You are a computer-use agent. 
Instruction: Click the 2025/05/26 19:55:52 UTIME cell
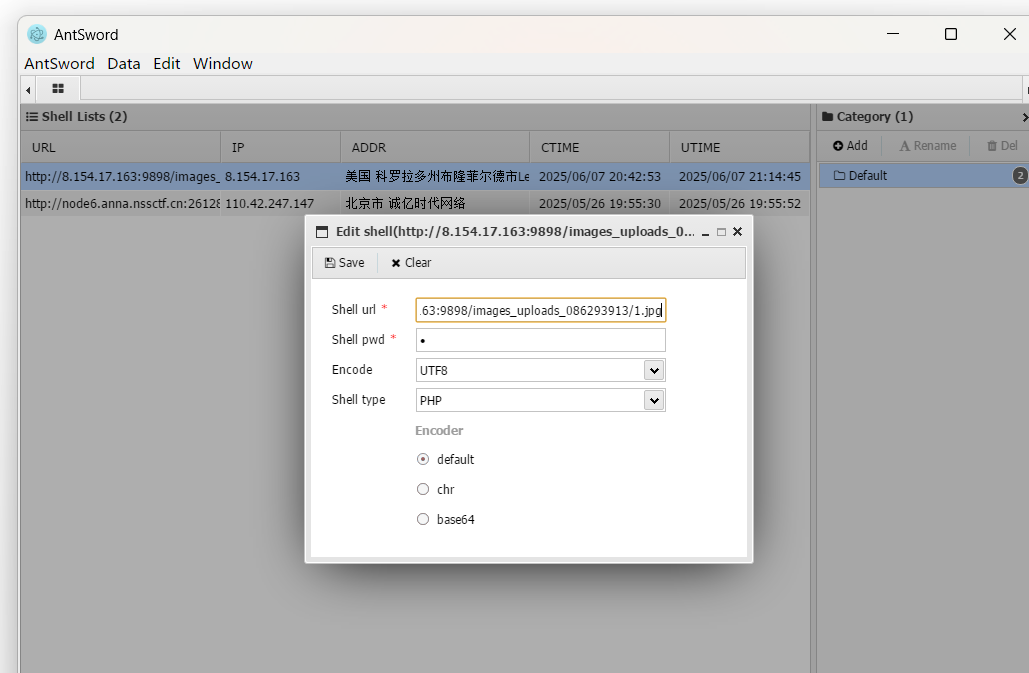(x=740, y=203)
